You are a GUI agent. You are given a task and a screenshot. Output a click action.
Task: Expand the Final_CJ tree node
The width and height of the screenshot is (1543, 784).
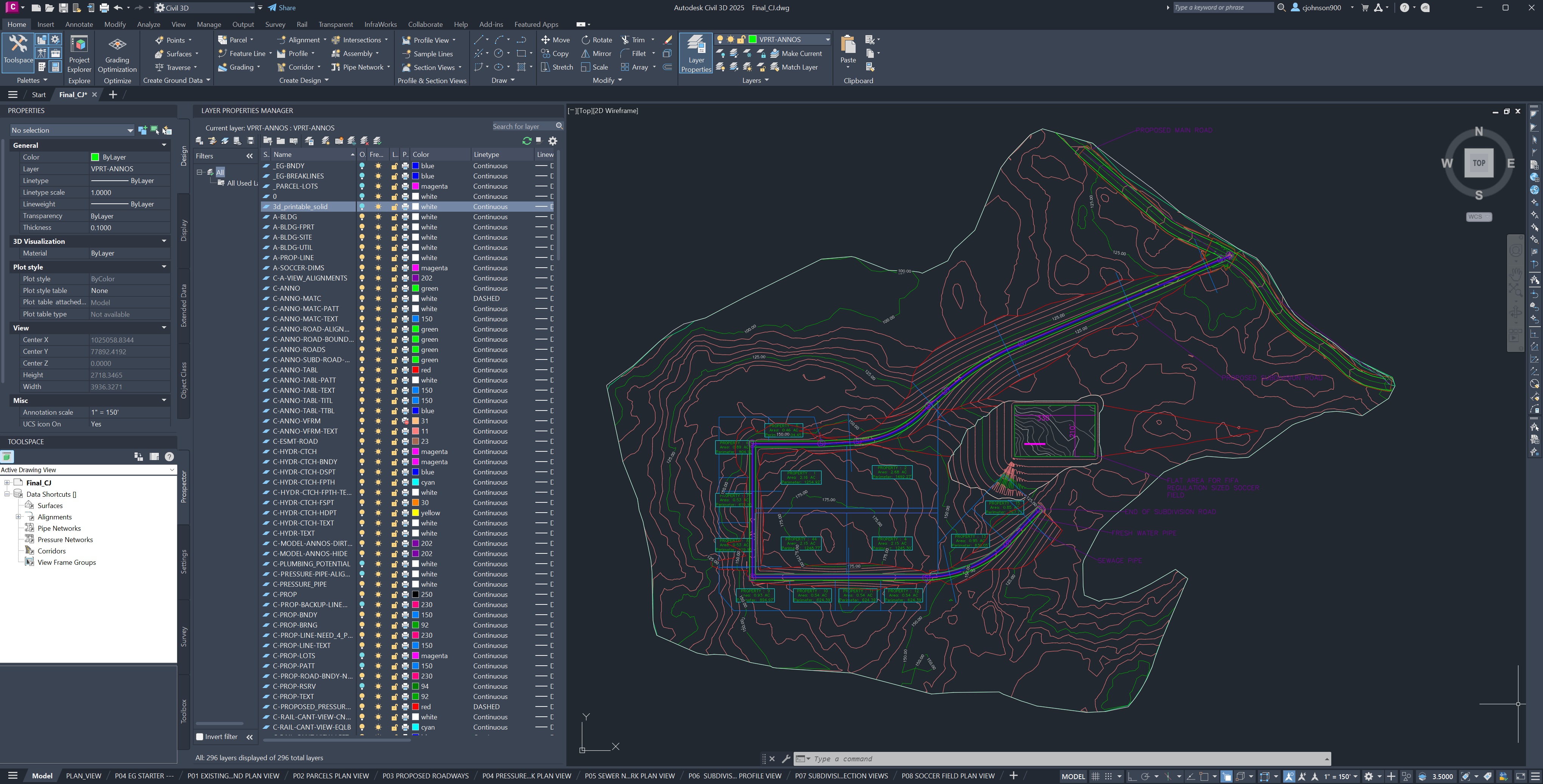(x=6, y=483)
